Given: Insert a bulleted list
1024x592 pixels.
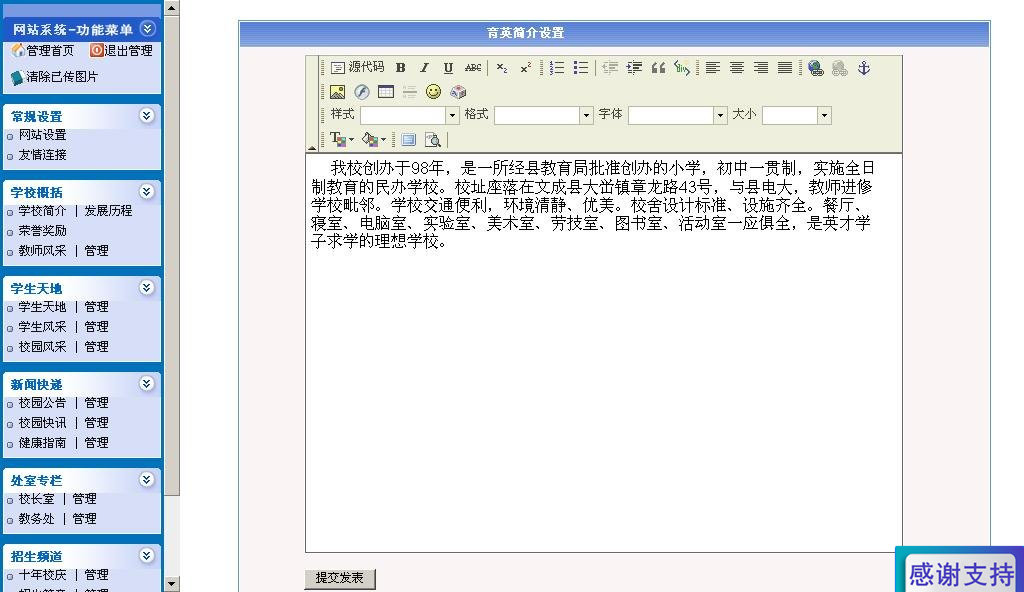Looking at the screenshot, I should pos(581,67).
